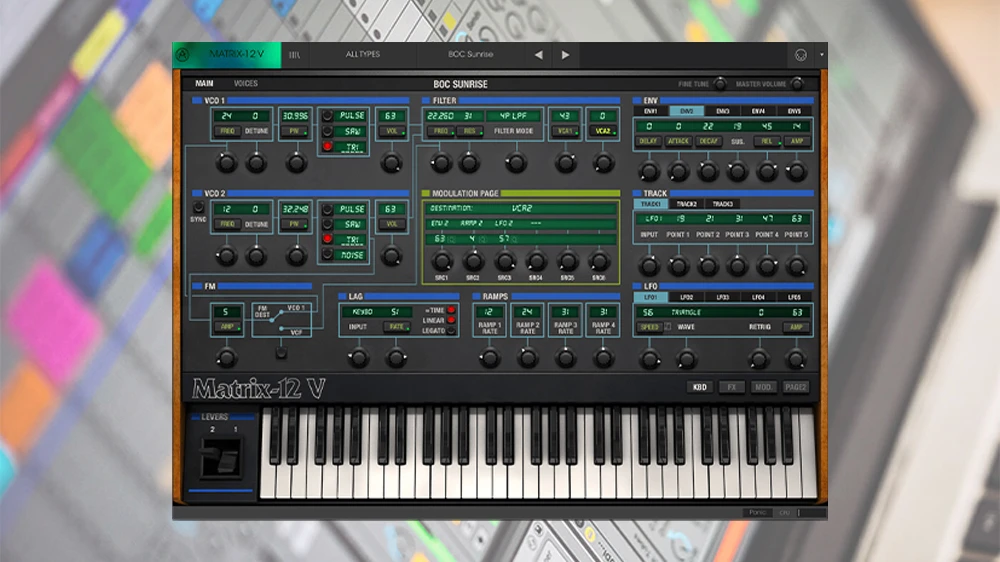
Task: Click the RAMP 4 RATE knob
Action: click(603, 359)
